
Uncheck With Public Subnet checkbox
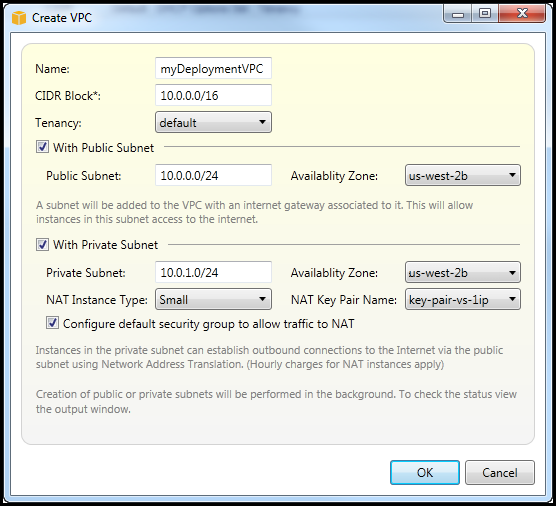pos(42,147)
